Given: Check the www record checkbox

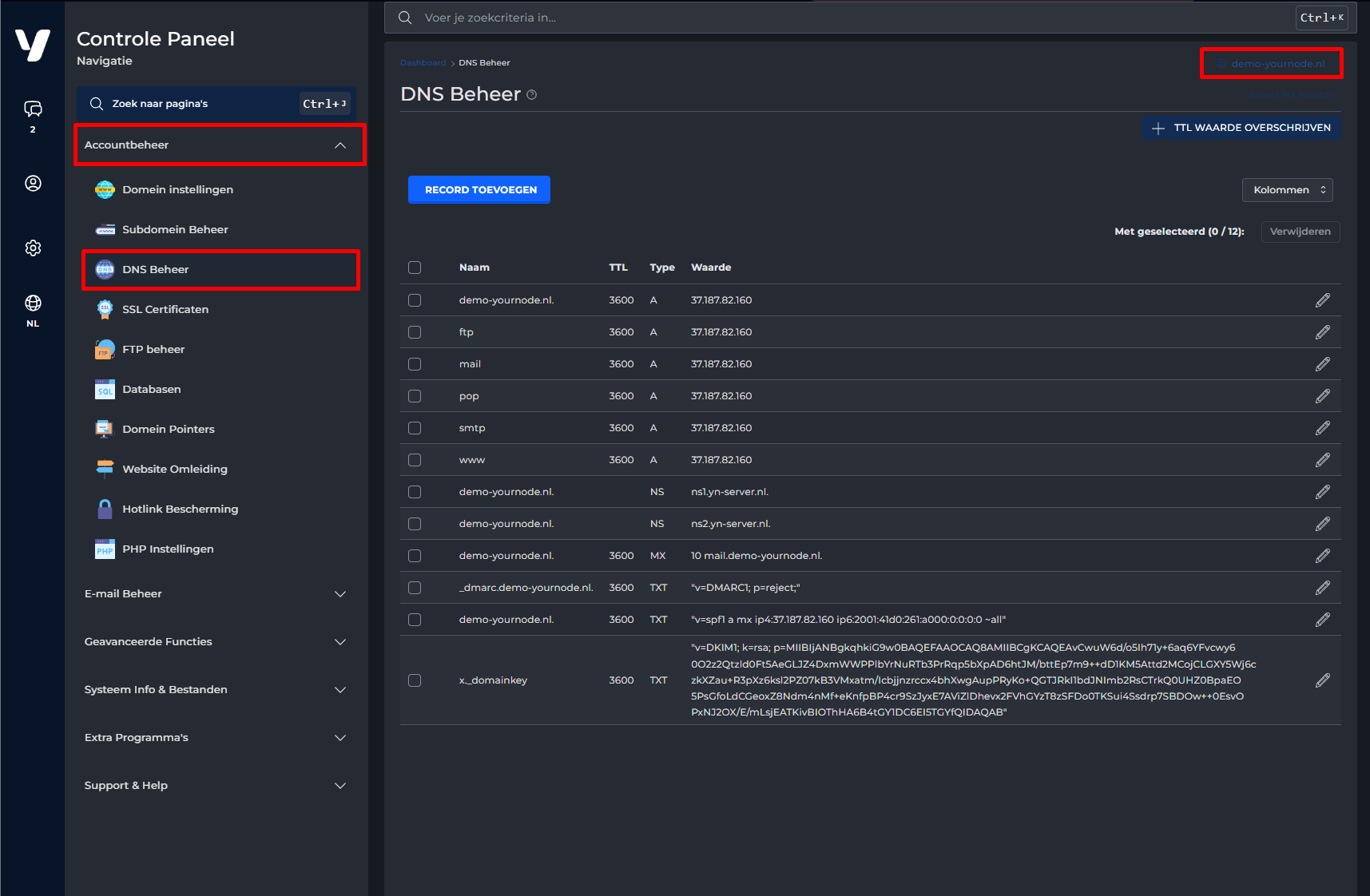Looking at the screenshot, I should tap(415, 460).
